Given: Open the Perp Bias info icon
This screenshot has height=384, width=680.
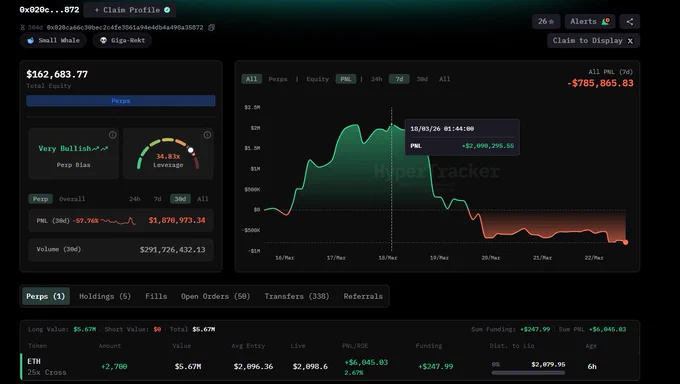Looking at the screenshot, I should pos(113,135).
